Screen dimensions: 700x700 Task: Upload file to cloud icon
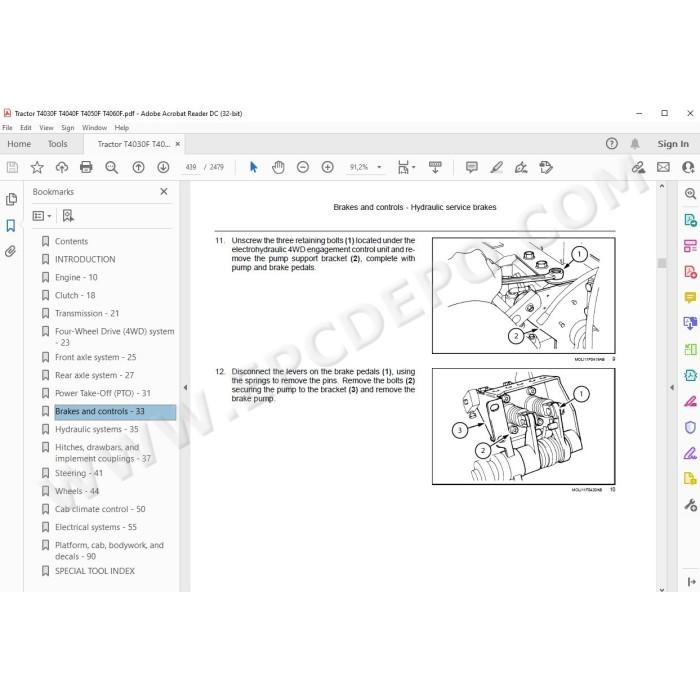coord(62,167)
